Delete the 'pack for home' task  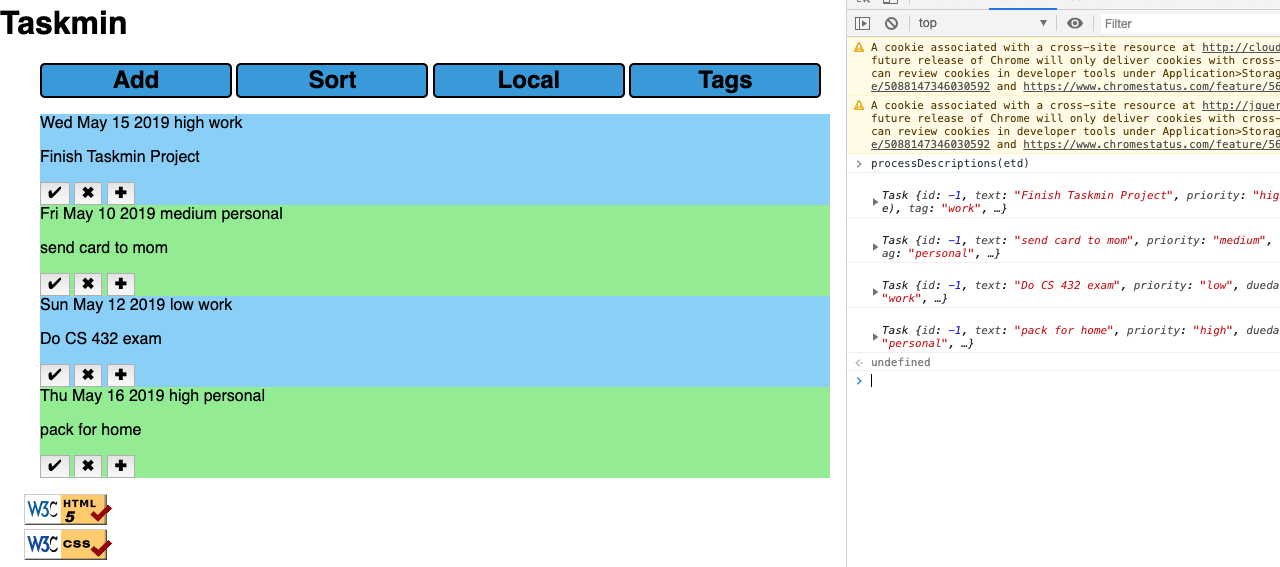point(88,467)
